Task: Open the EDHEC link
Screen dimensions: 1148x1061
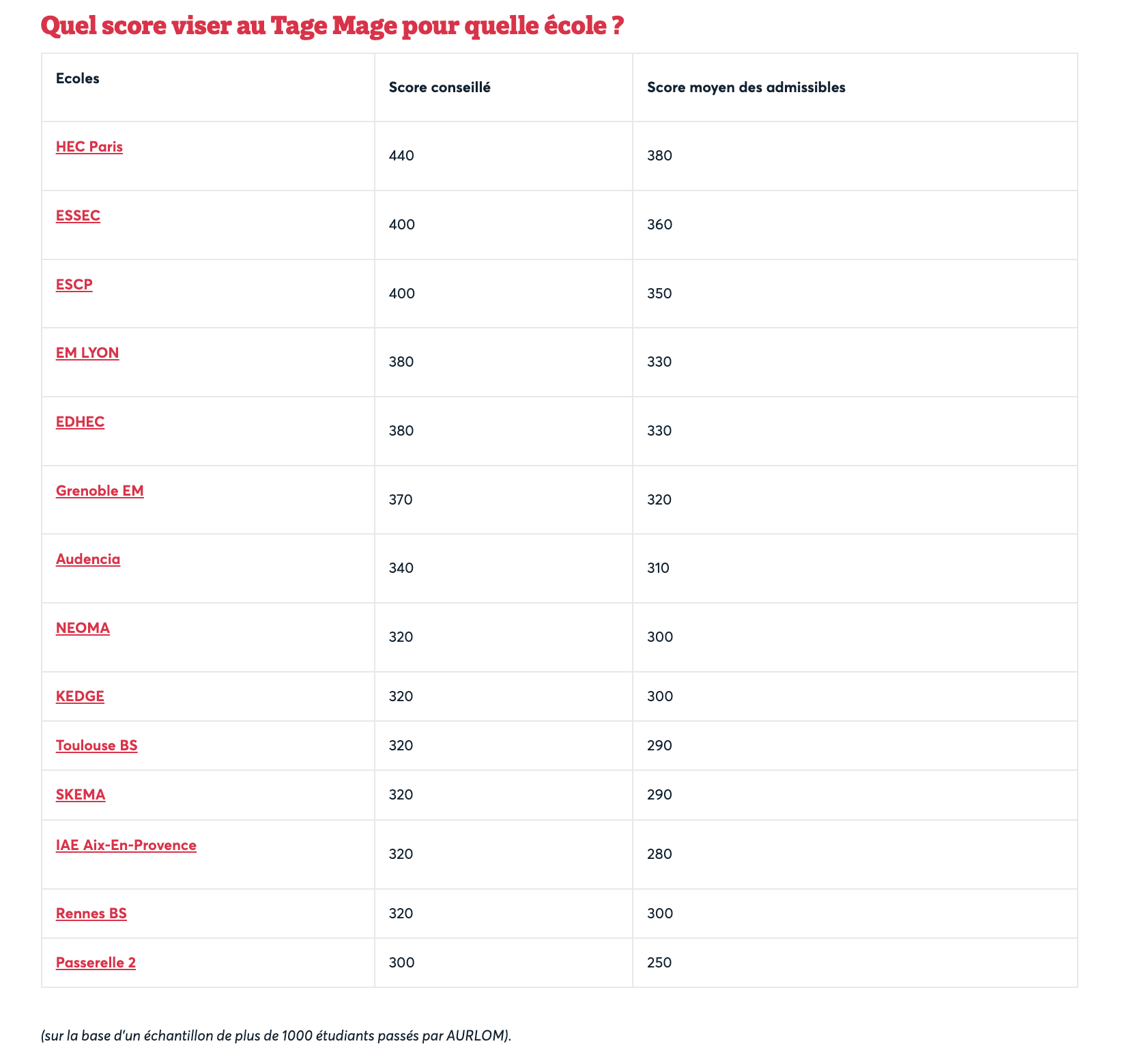Action: click(80, 422)
